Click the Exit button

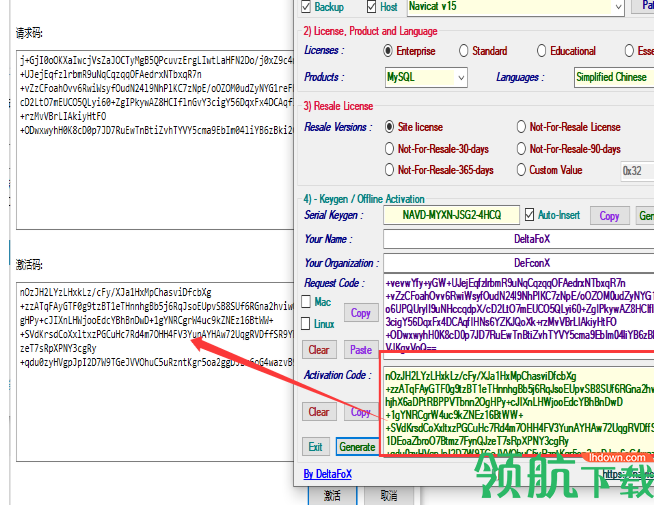tap(316, 447)
